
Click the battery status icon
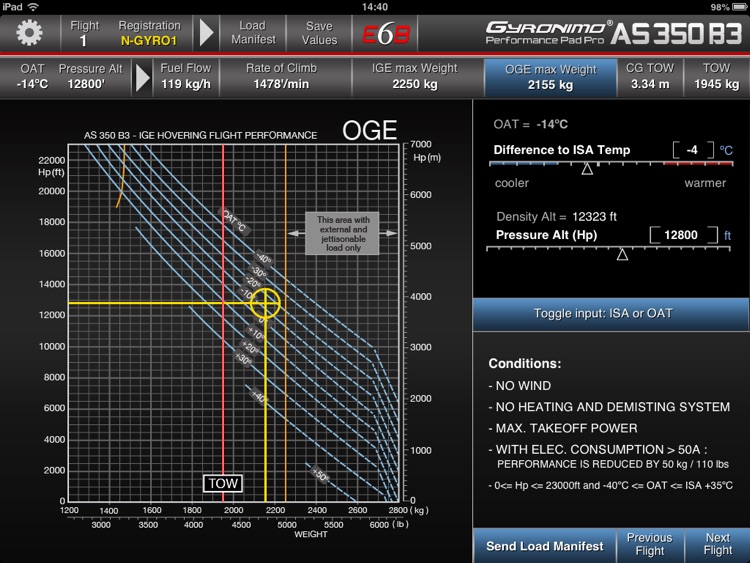click(740, 7)
